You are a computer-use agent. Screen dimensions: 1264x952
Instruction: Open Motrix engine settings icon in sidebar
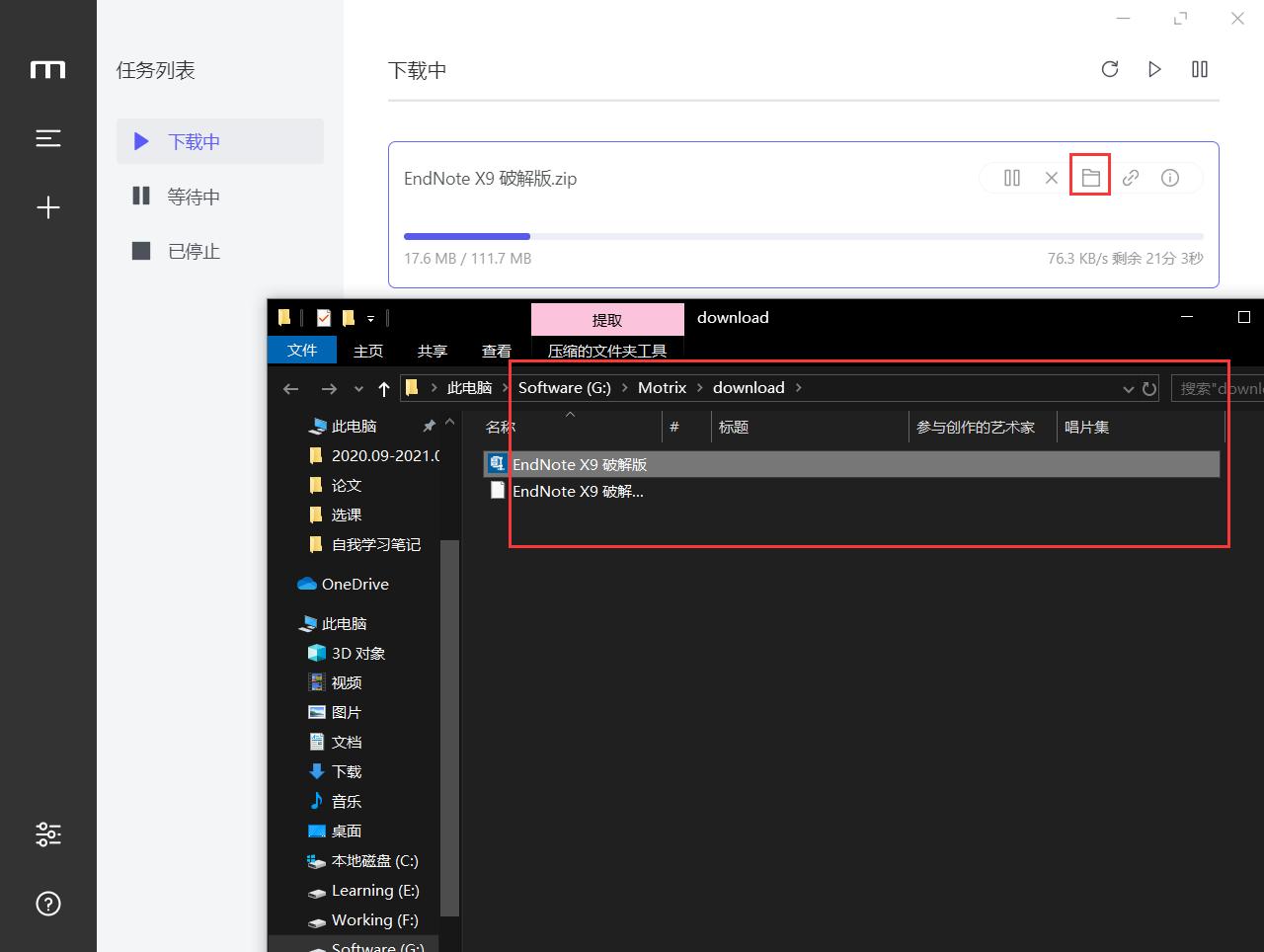point(47,834)
